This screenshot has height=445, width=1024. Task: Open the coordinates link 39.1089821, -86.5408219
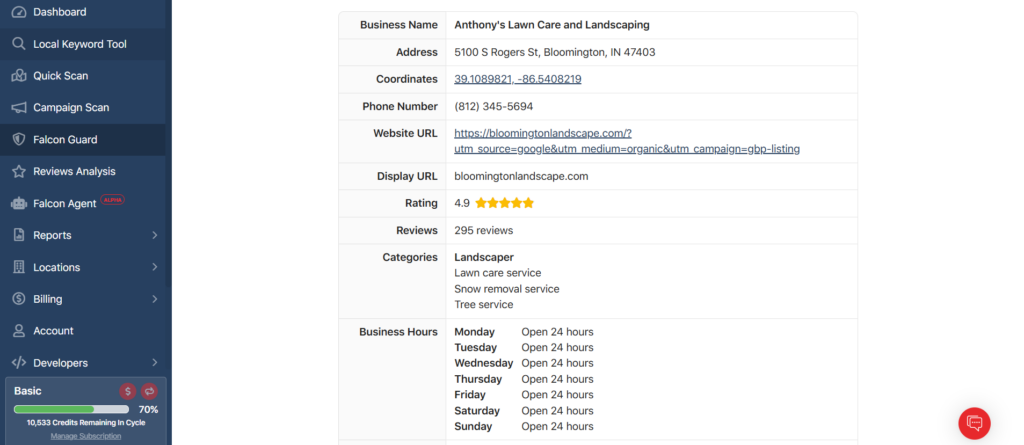coord(518,79)
